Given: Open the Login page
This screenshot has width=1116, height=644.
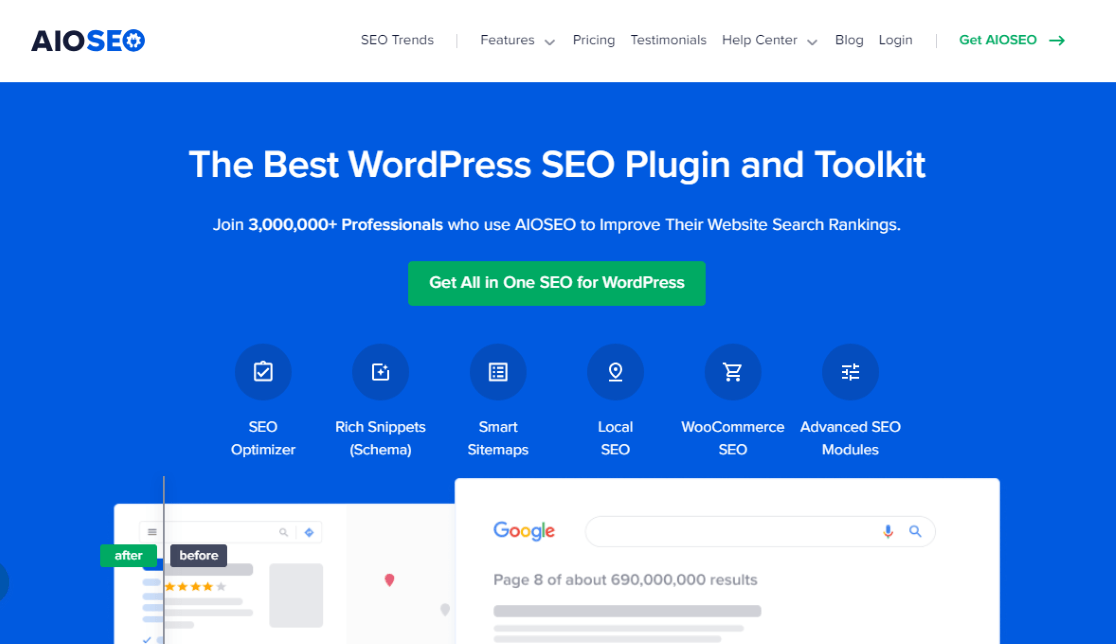Looking at the screenshot, I should (x=895, y=40).
